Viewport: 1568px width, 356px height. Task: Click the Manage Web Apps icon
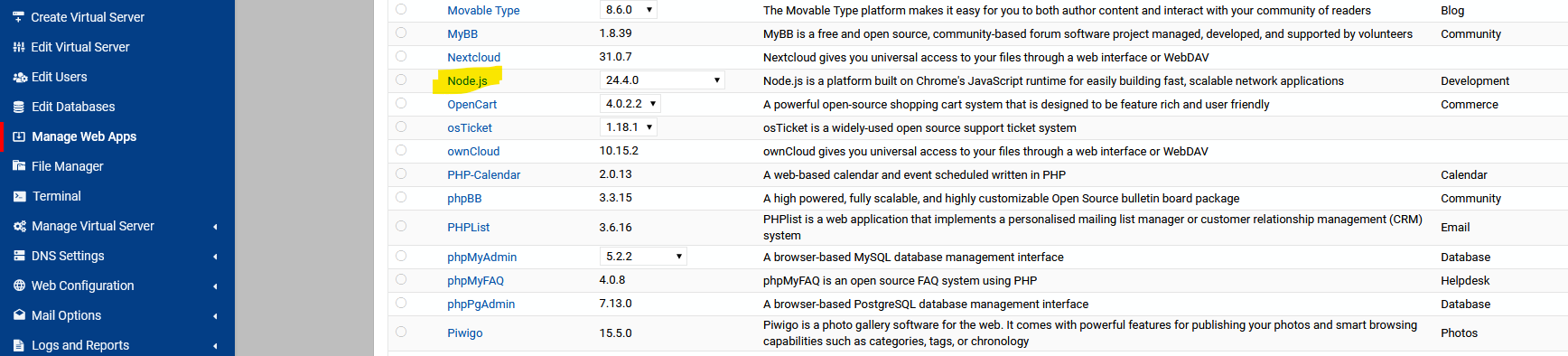point(19,136)
